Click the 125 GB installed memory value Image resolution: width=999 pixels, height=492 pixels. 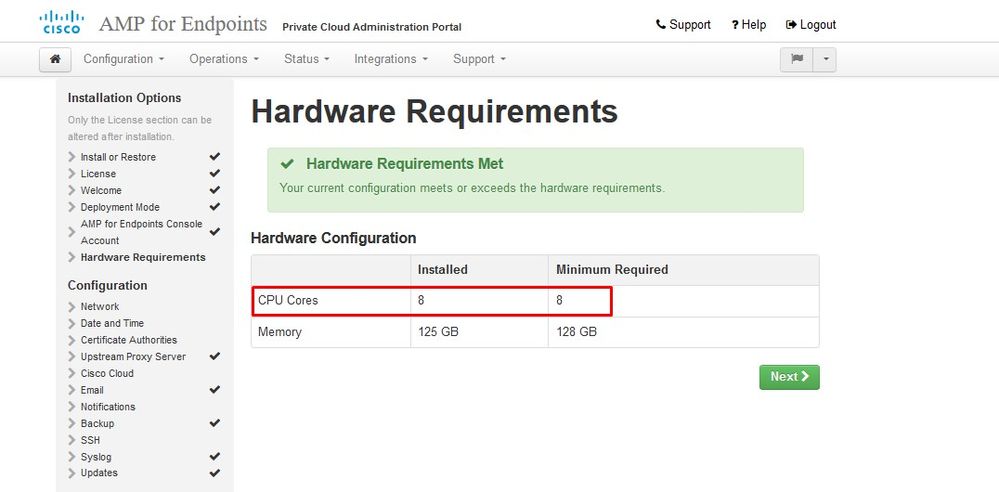pos(438,332)
